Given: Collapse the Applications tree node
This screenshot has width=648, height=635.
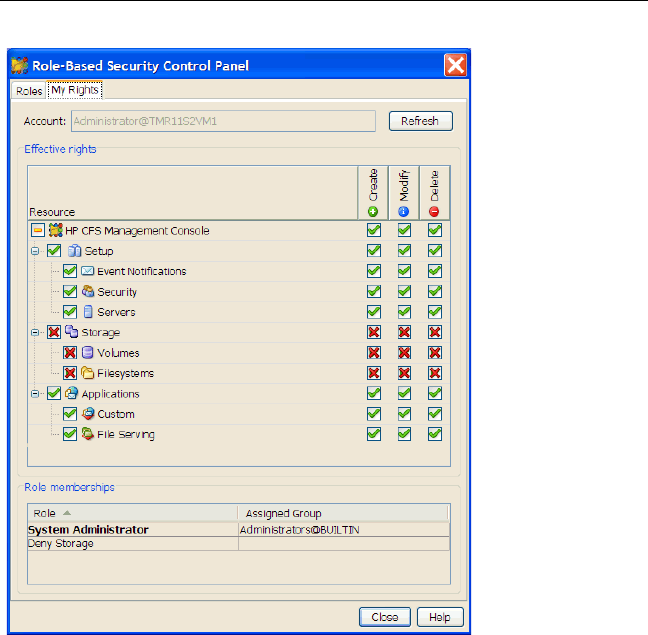Looking at the screenshot, I should click(x=35, y=394).
